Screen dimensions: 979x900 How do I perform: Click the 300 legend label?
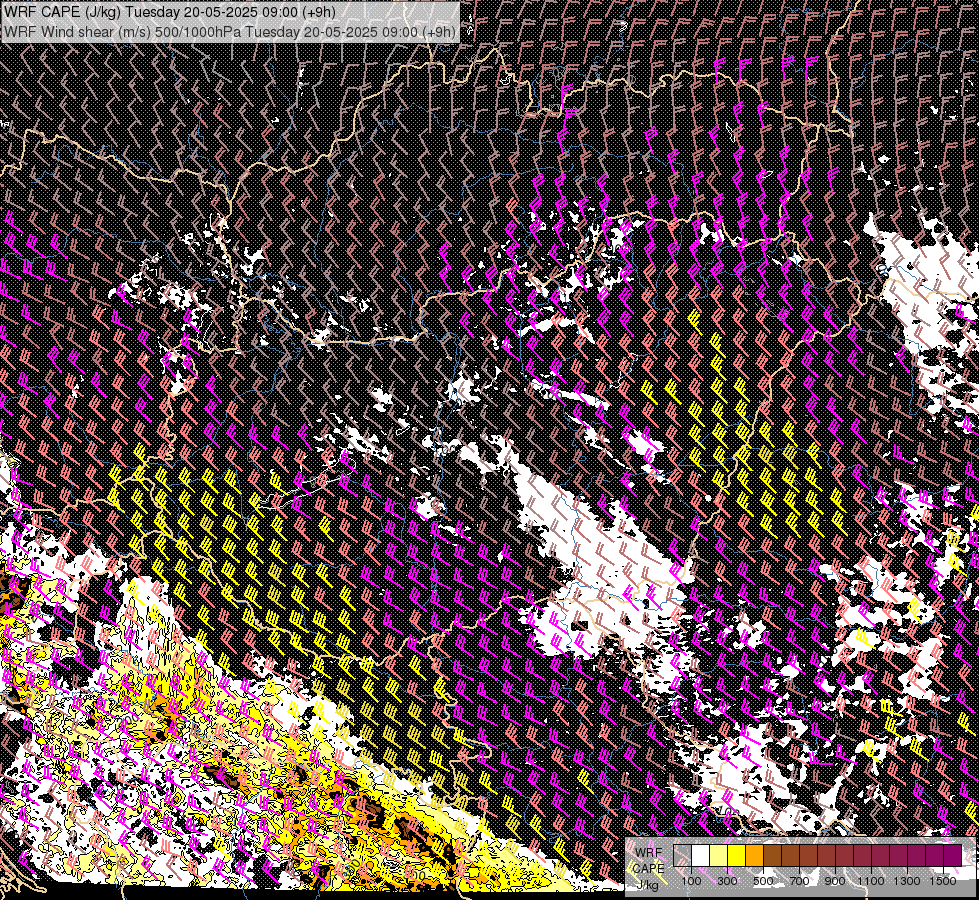pyautogui.click(x=727, y=881)
